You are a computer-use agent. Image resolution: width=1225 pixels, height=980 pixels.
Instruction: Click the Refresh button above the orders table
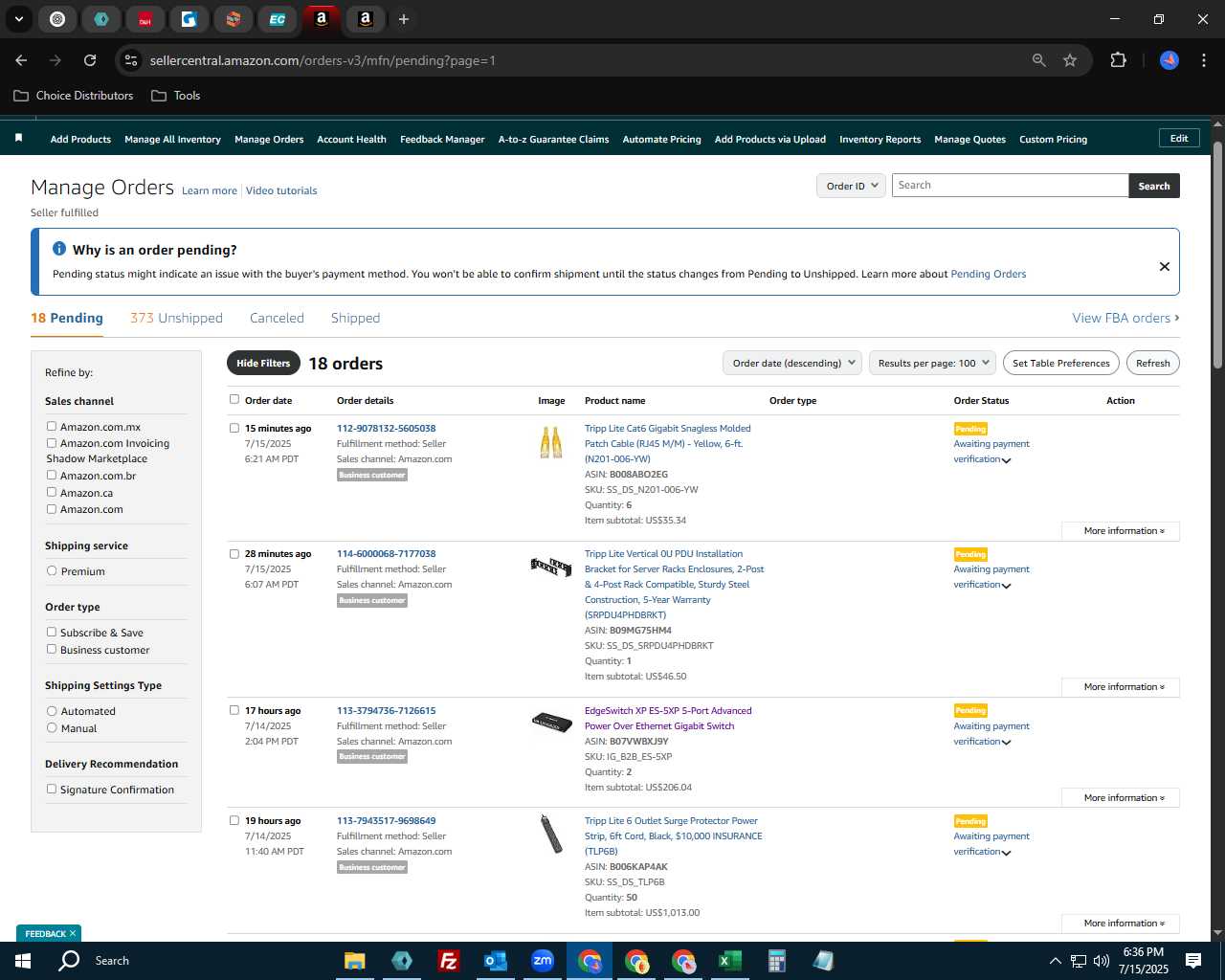1153,363
